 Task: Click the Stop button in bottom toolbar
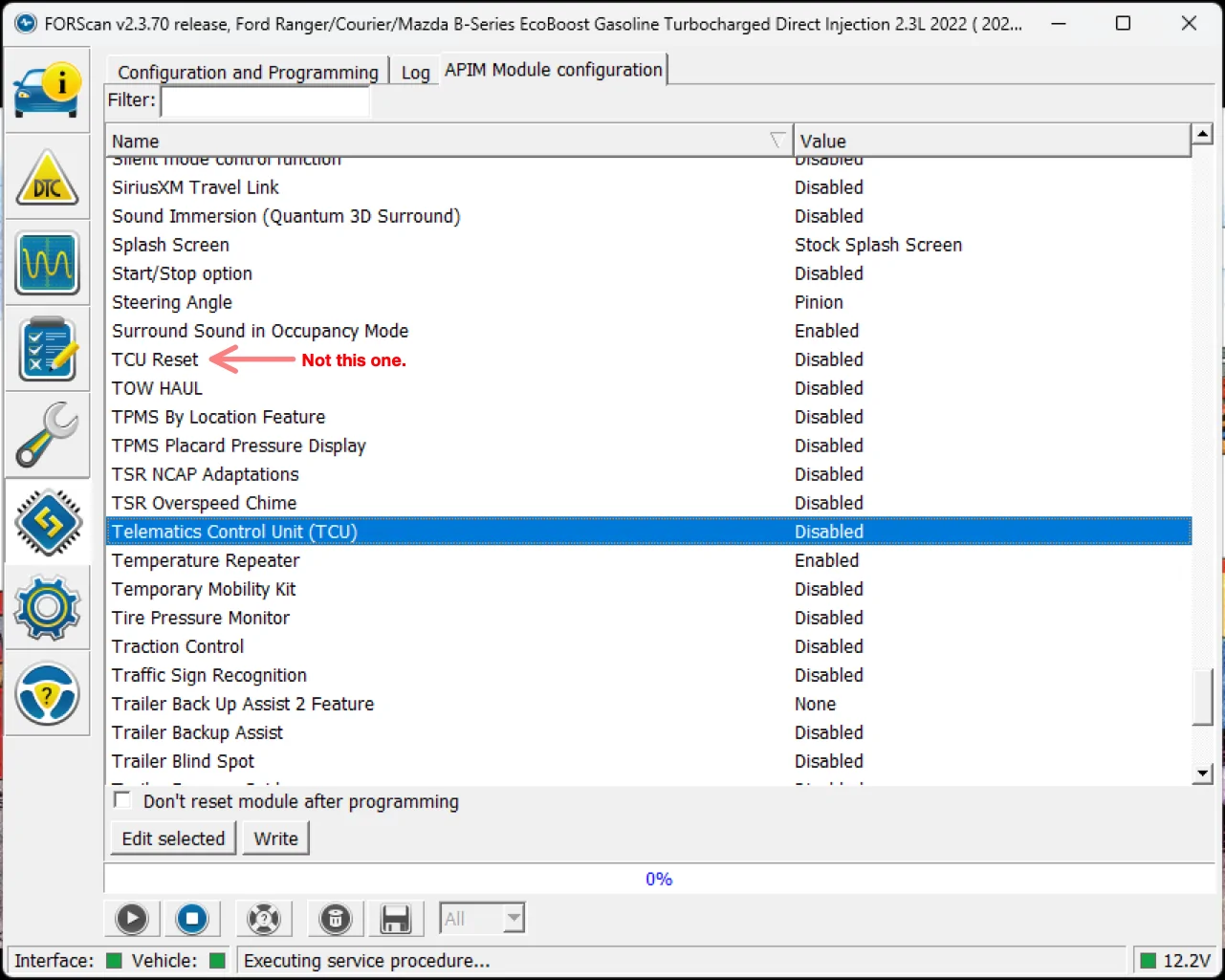click(x=192, y=919)
